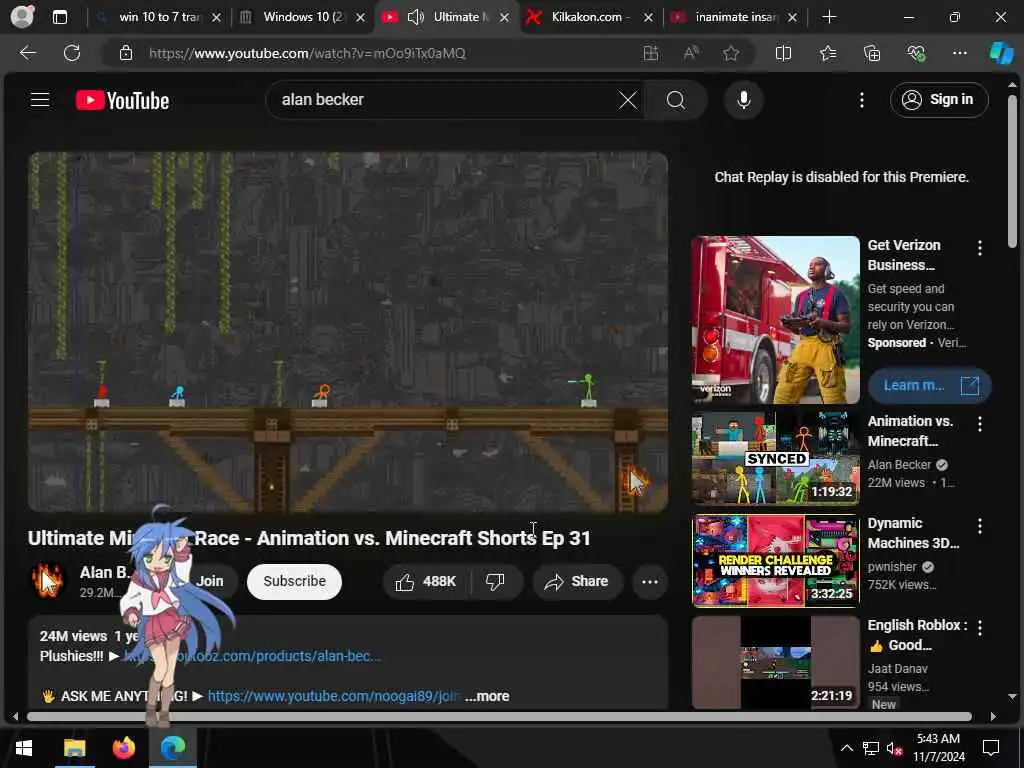Play the Render Challenge Winners thumbnail
The height and width of the screenshot is (768, 1024).
775,560
